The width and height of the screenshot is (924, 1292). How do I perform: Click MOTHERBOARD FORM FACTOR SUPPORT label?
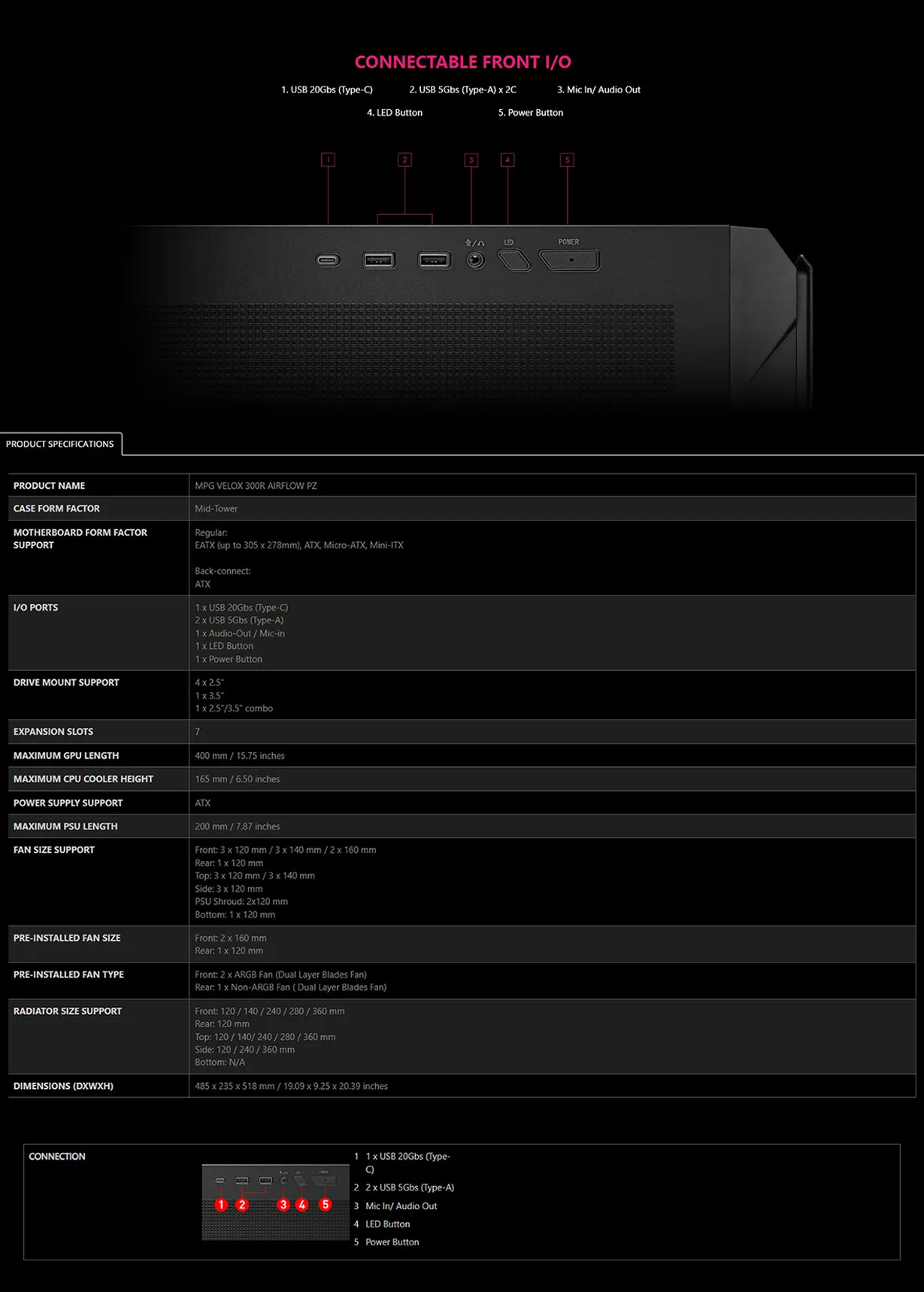pyautogui.click(x=80, y=538)
